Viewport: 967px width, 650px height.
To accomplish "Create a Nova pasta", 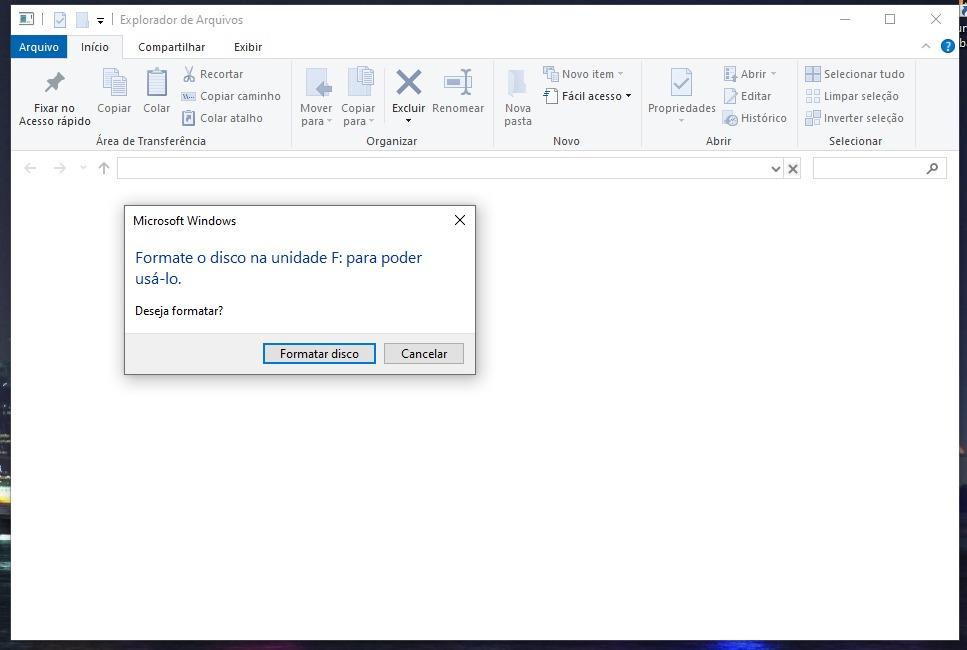I will pos(518,97).
